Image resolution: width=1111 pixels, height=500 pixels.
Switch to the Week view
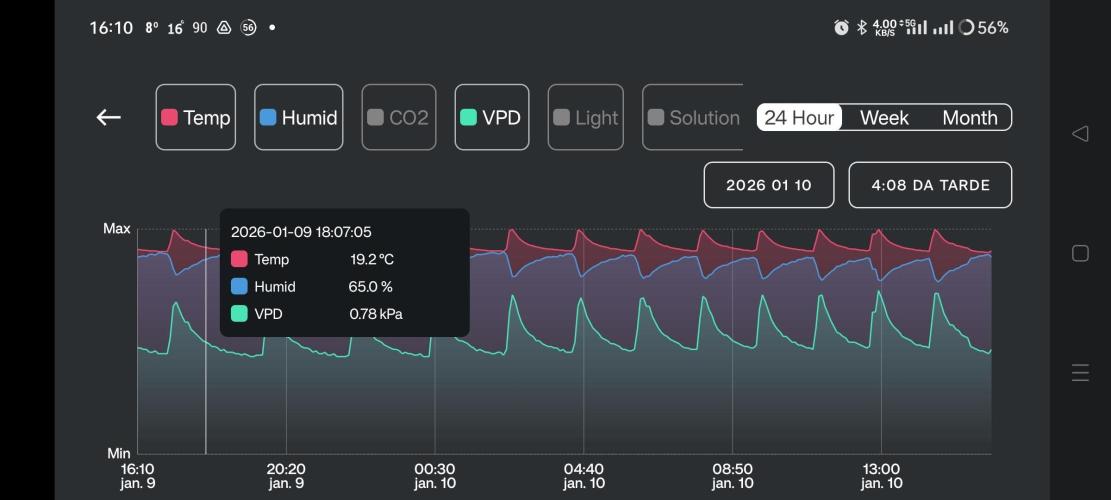[884, 118]
